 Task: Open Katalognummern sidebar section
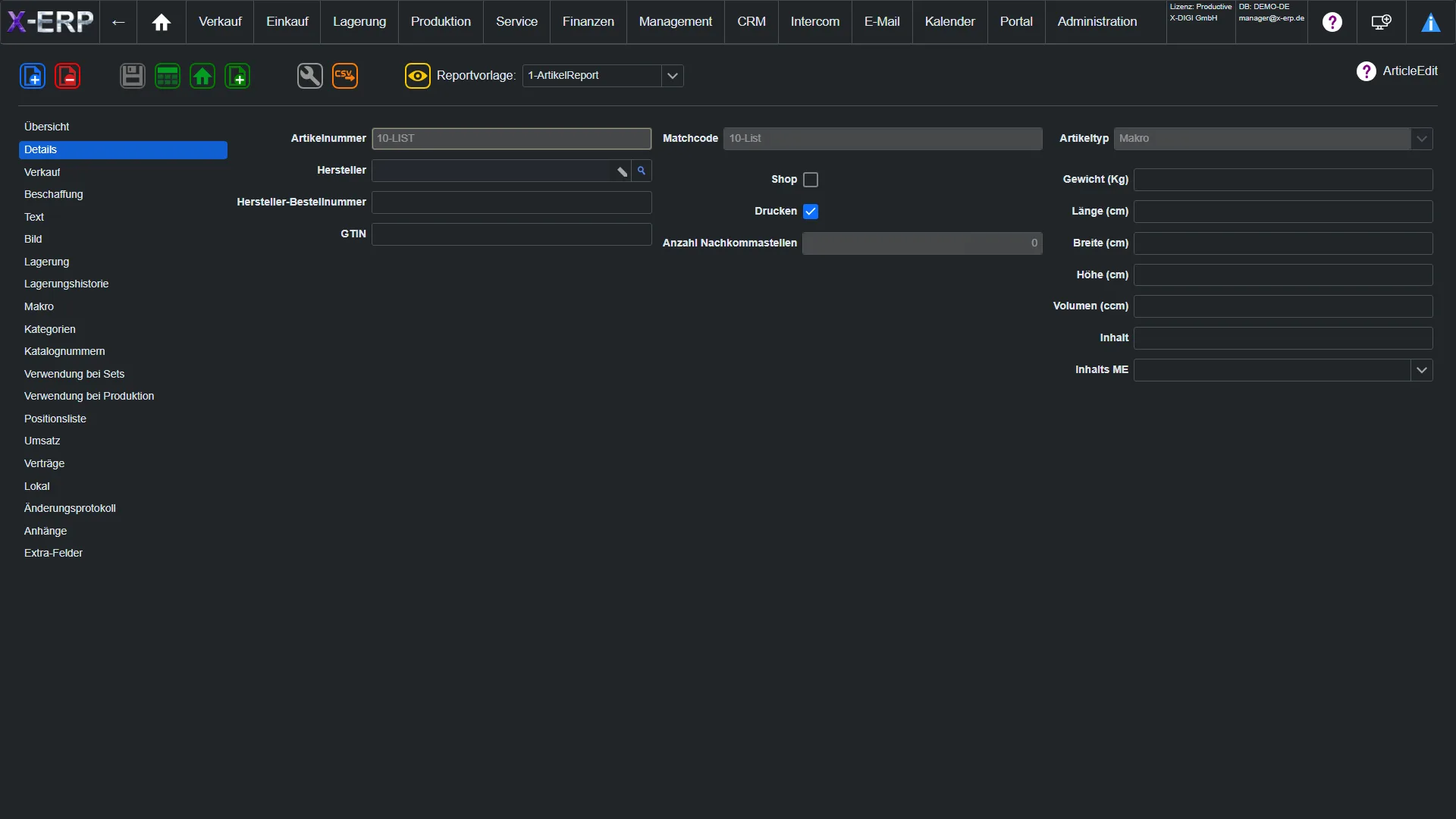[123, 352]
